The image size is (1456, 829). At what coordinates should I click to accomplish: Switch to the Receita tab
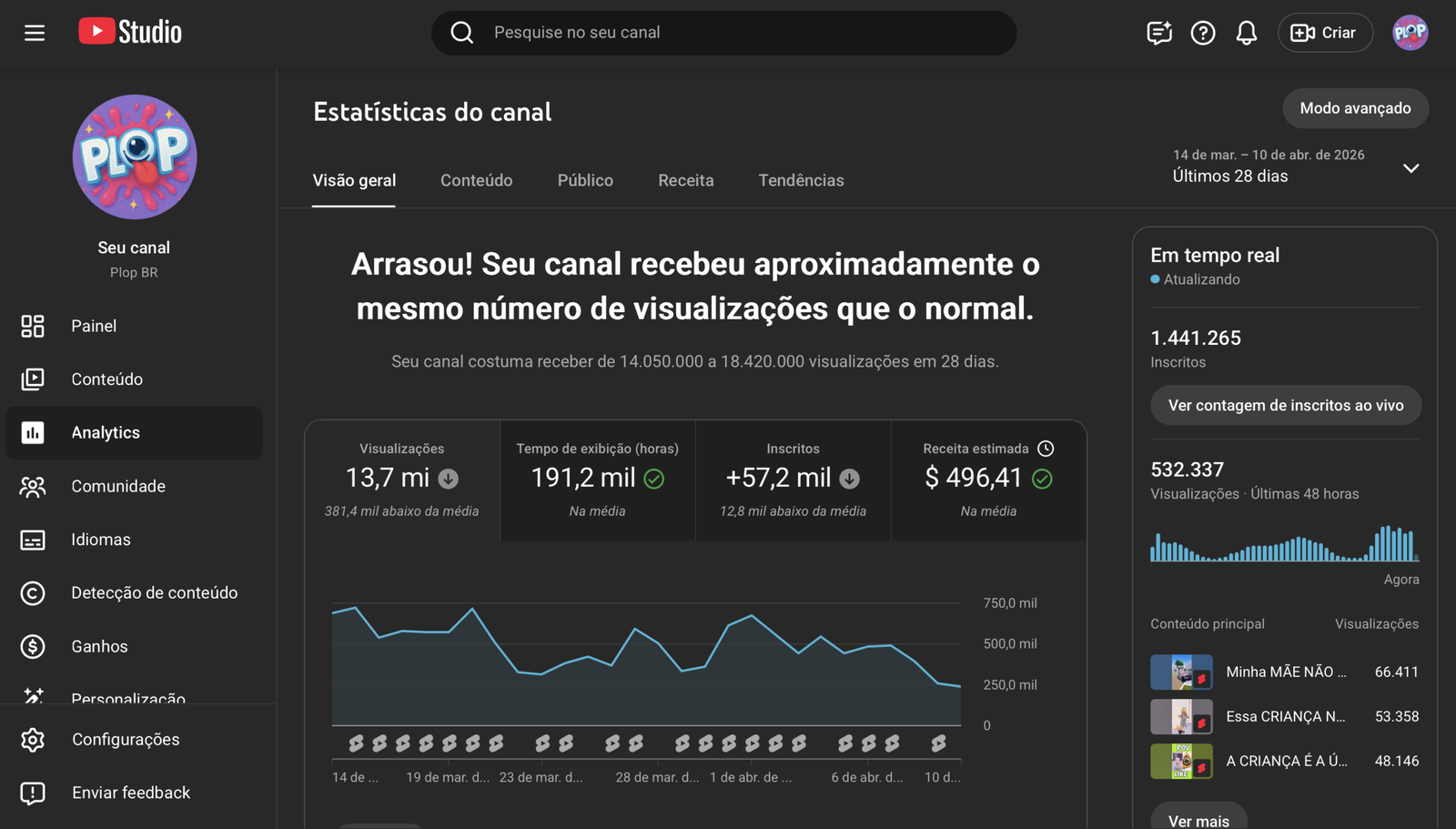pos(686,180)
